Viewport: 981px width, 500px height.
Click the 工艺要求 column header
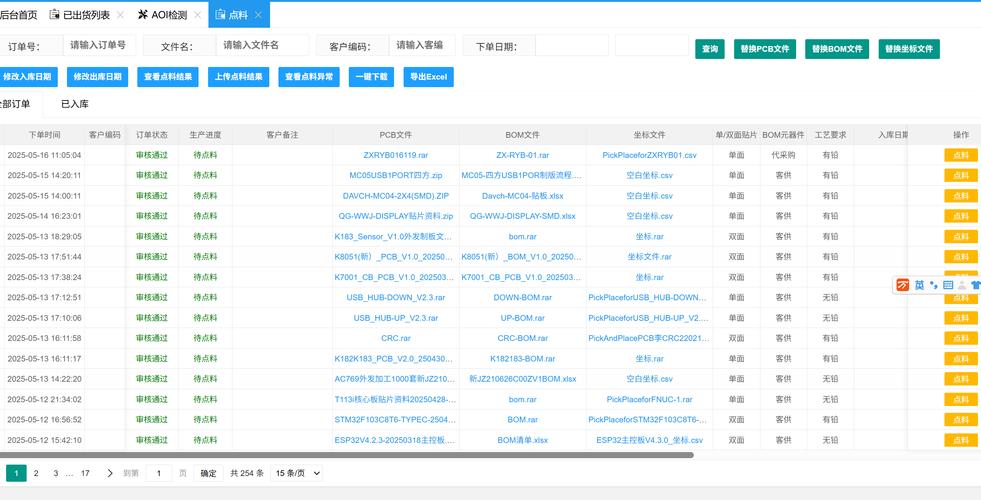click(x=830, y=135)
